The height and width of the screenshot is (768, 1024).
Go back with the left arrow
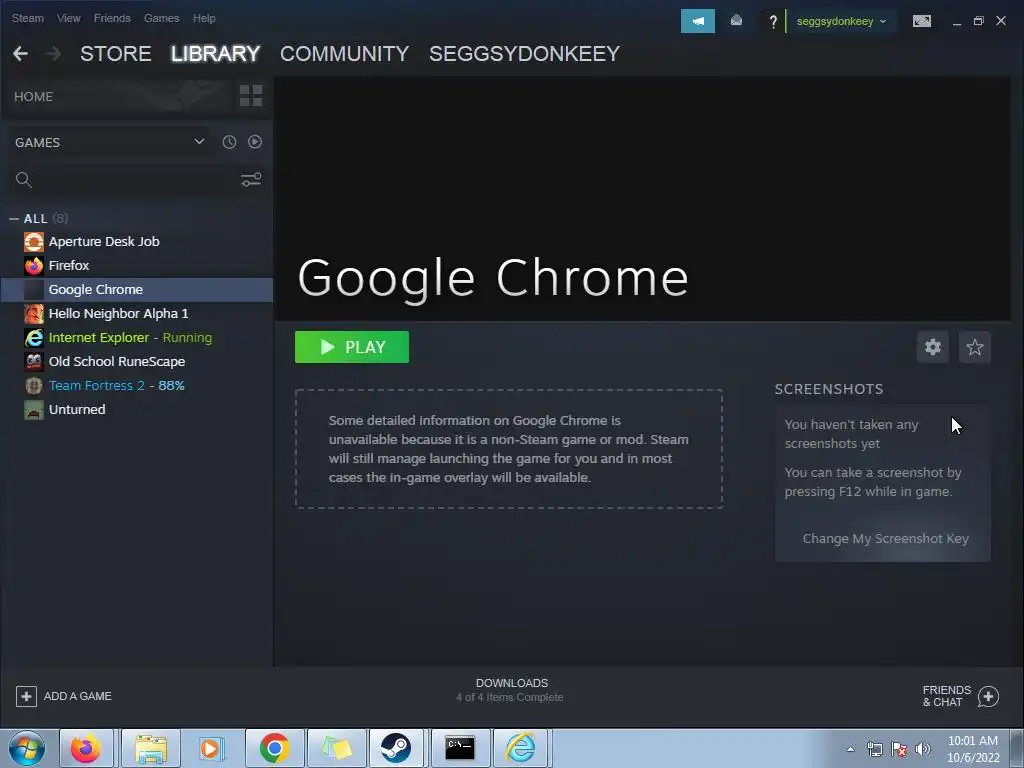21,54
